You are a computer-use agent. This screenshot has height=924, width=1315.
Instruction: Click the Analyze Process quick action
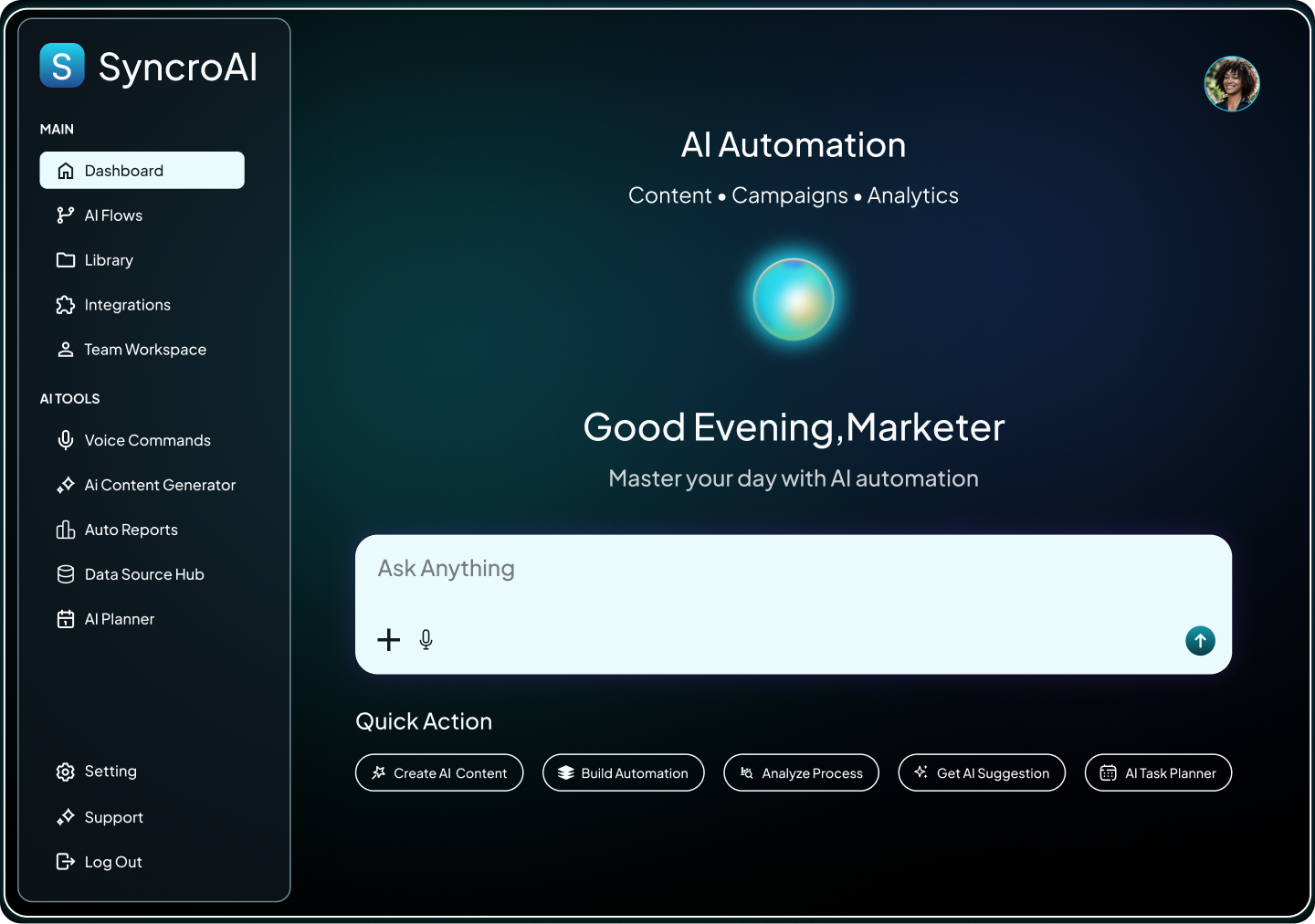tap(801, 772)
